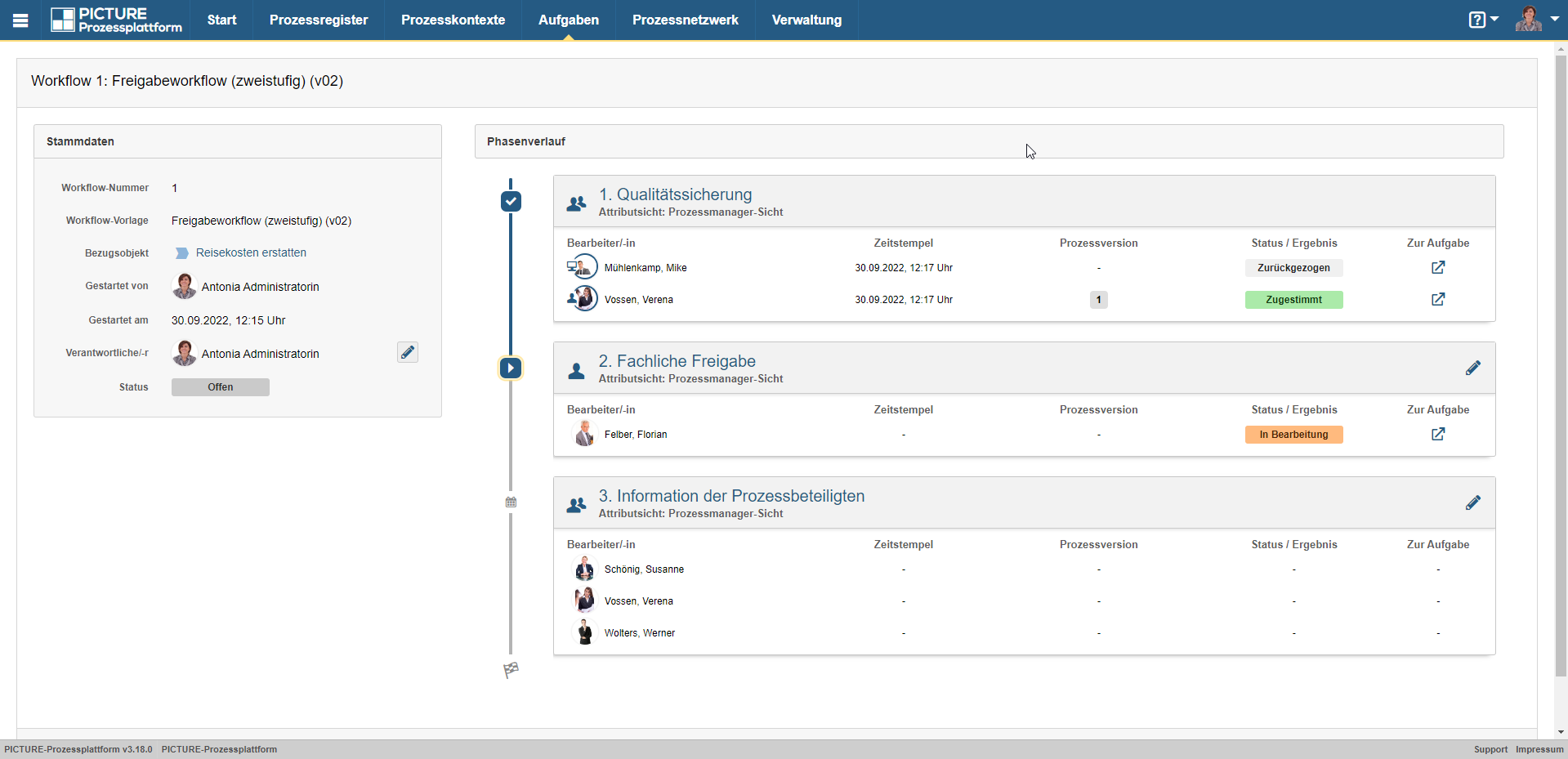1568x759 pixels.
Task: Open task of Vossen, Verena in Qualitätssicherung
Action: (x=1437, y=300)
